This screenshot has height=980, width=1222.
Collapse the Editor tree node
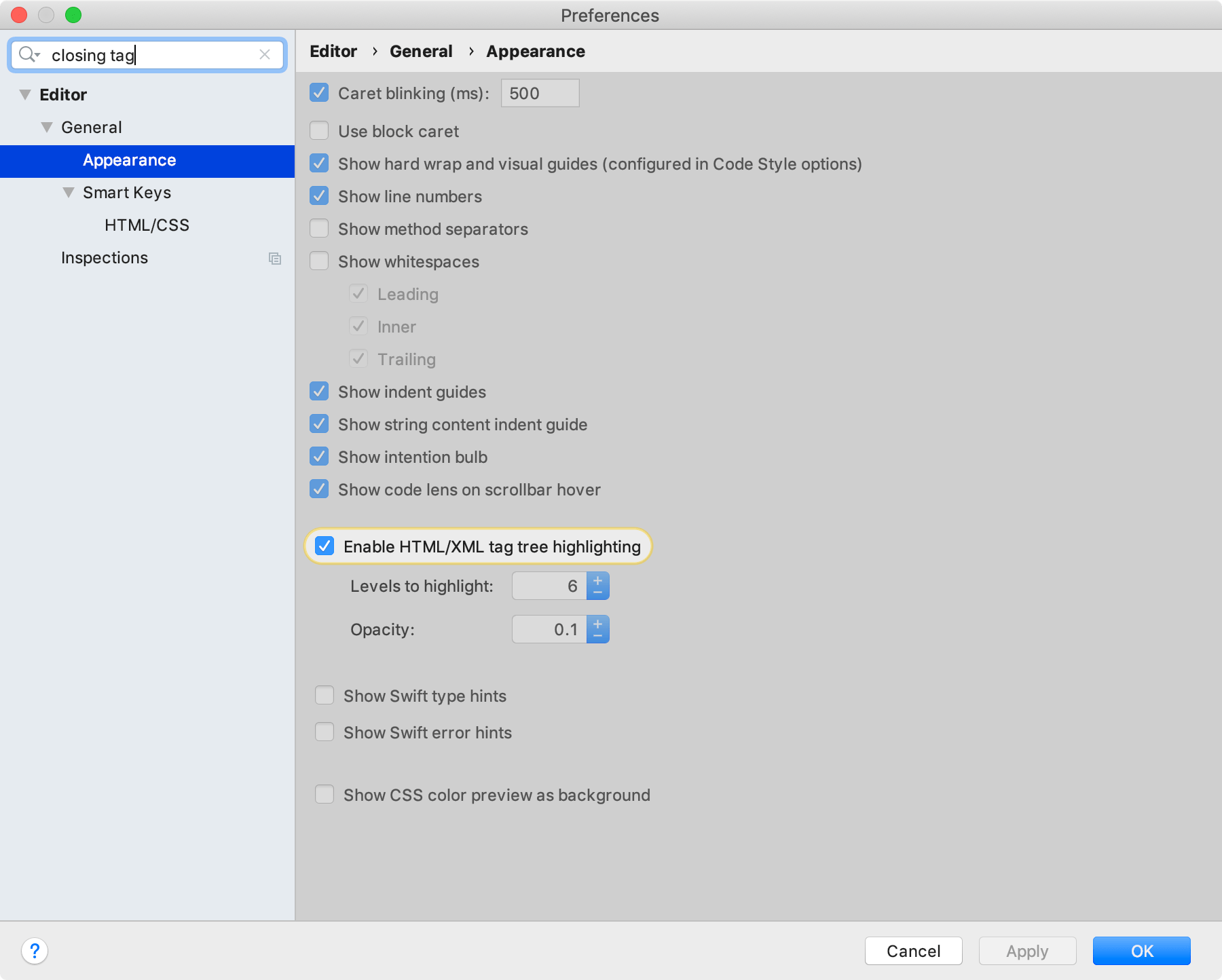point(25,95)
